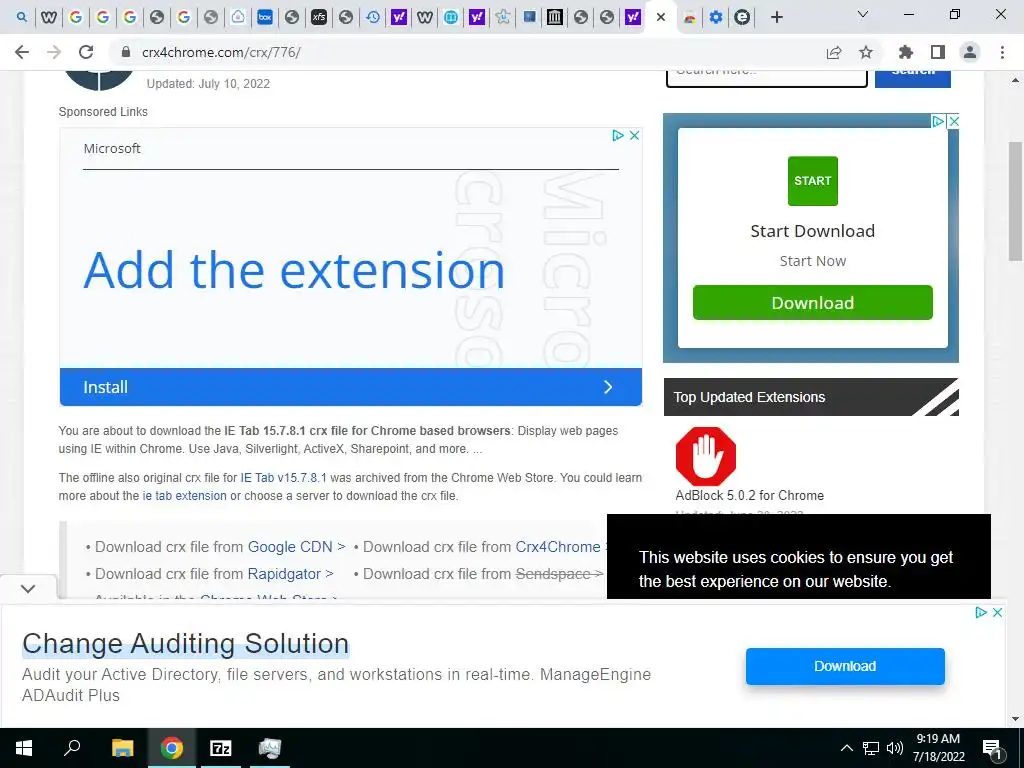Viewport: 1024px width, 768px height.
Task: Click the green START square icon
Action: (812, 181)
